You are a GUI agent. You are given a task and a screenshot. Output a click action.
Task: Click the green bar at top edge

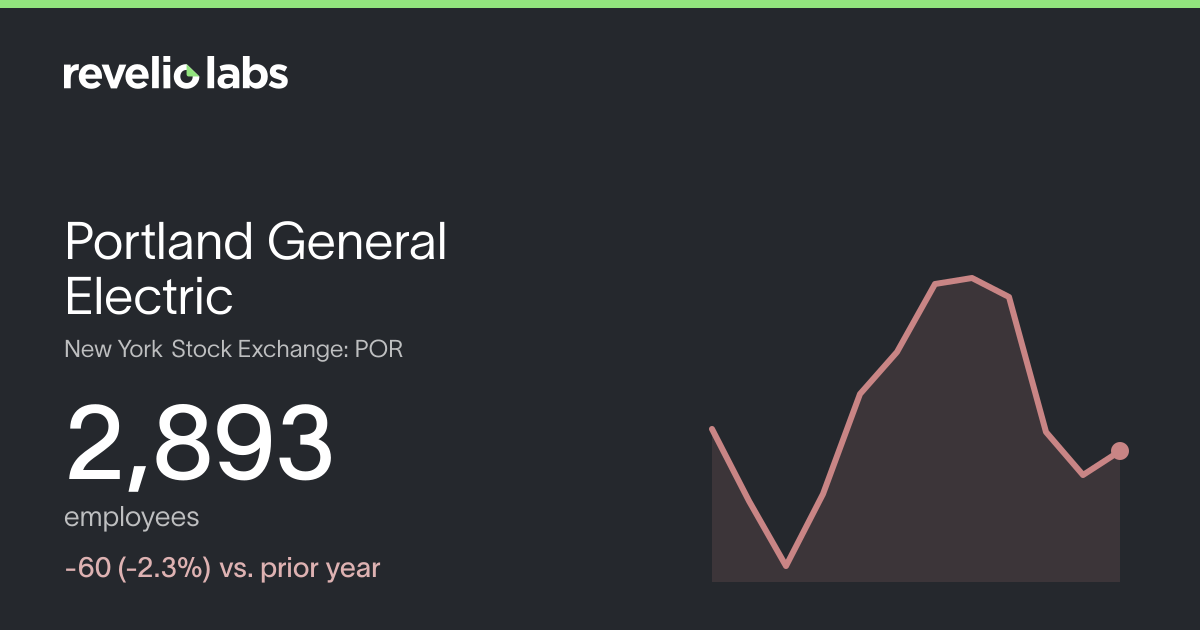pyautogui.click(x=600, y=4)
